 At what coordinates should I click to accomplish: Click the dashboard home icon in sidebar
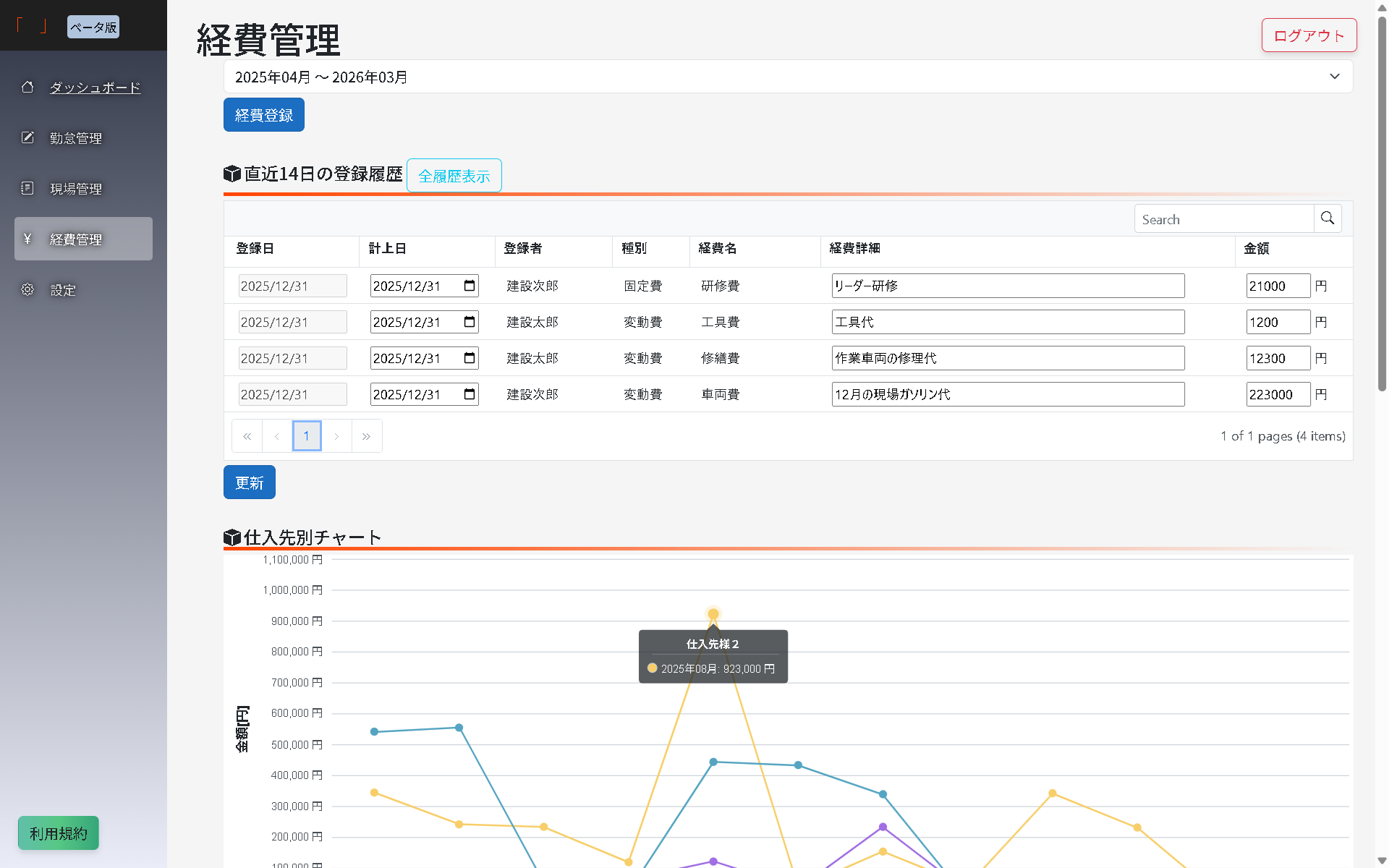[27, 87]
